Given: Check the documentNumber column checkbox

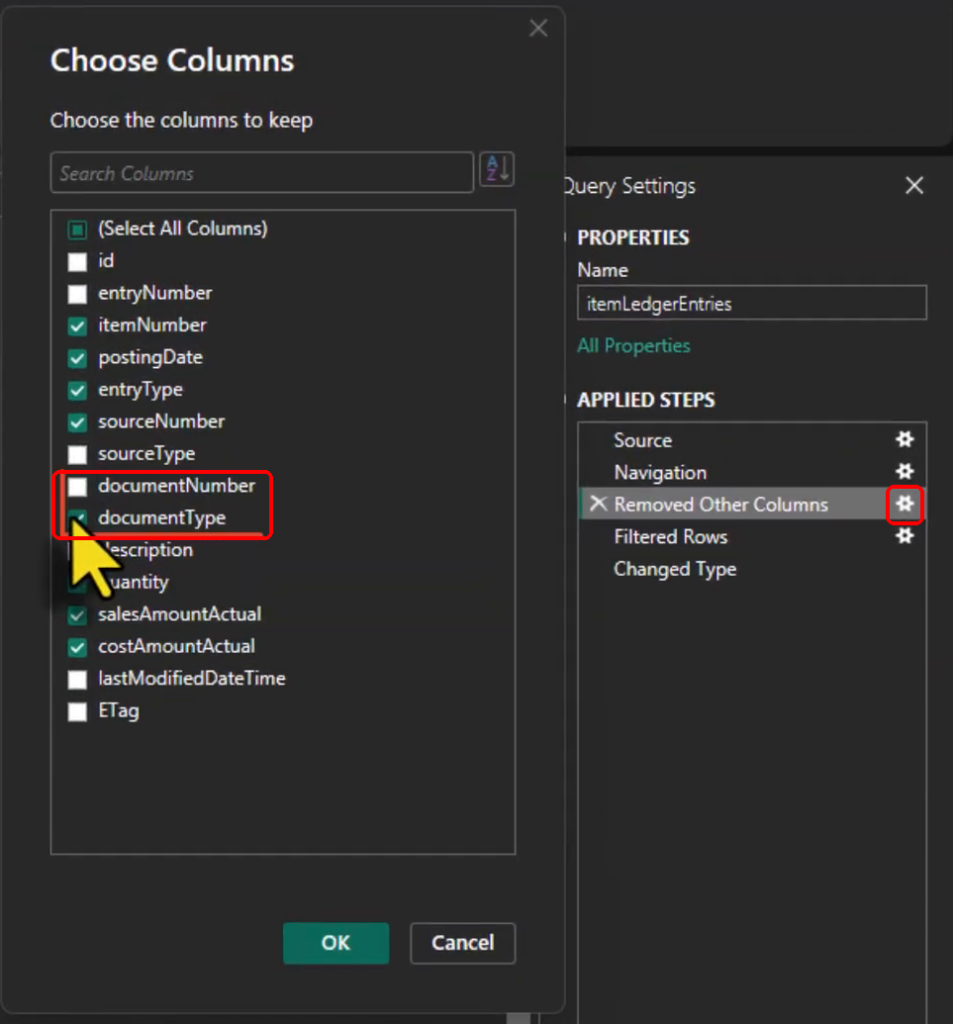Looking at the screenshot, I should point(77,486).
